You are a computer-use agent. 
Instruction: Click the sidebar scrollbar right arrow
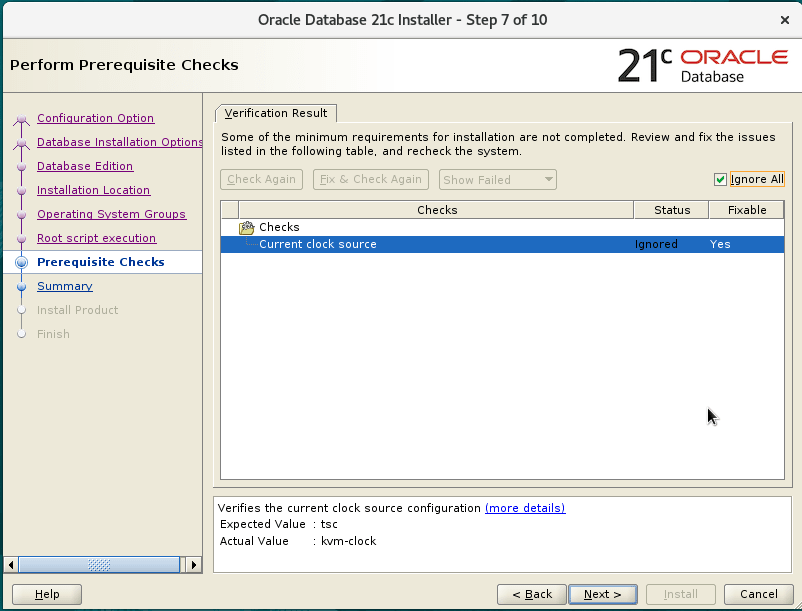click(x=194, y=565)
